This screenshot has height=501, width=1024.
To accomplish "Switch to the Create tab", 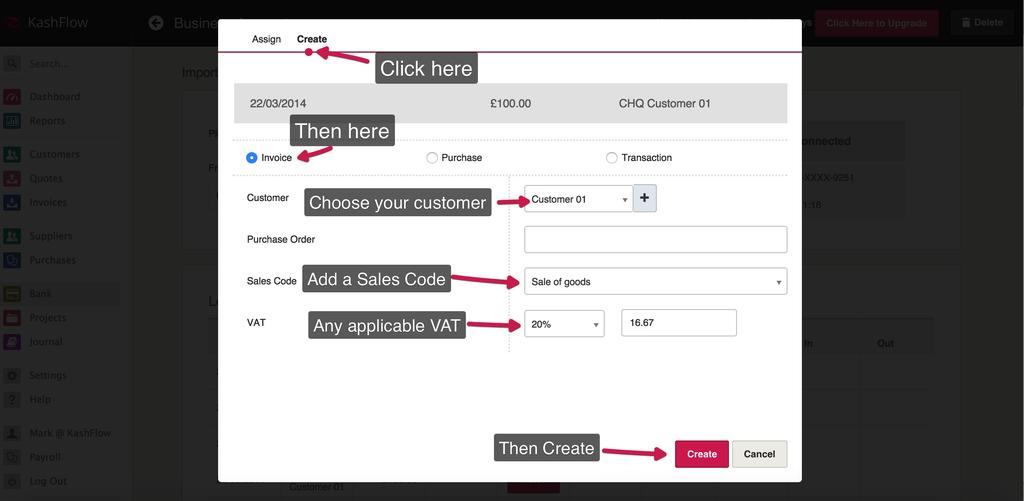I will [x=312, y=39].
